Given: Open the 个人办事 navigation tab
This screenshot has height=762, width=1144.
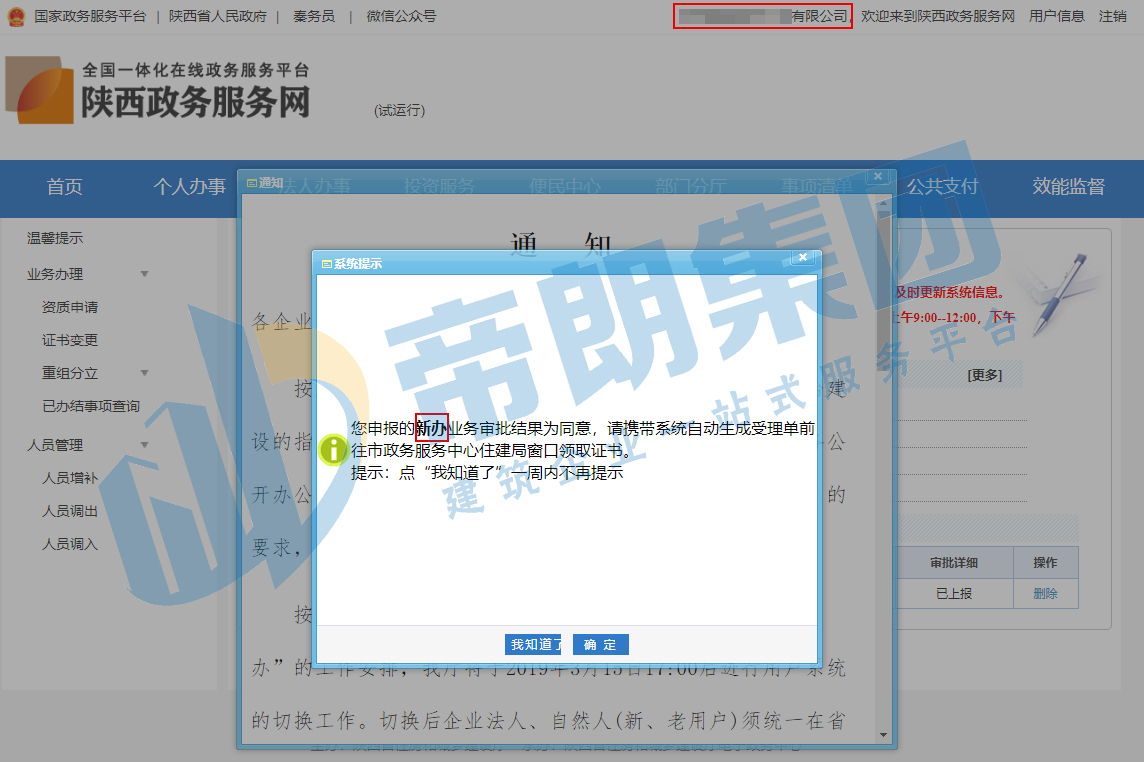Looking at the screenshot, I should tap(190, 187).
